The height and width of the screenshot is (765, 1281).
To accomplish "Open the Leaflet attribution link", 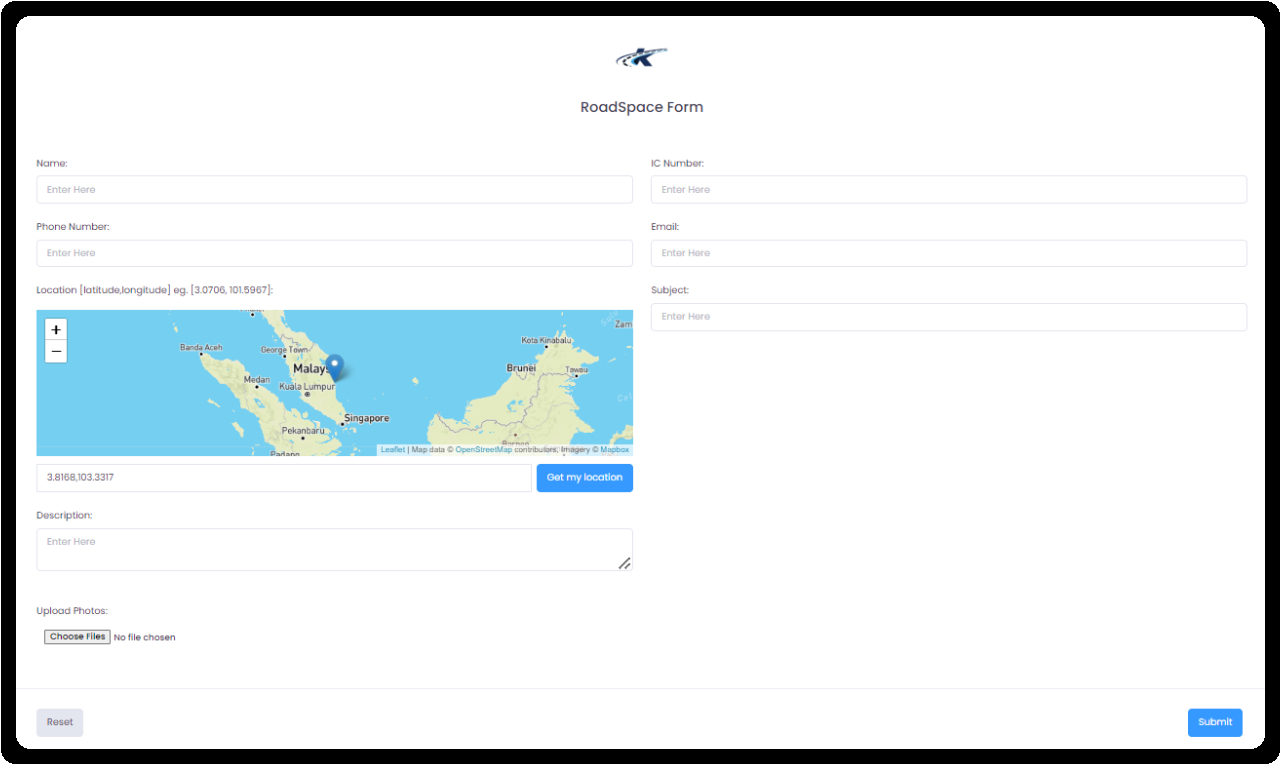I will click(x=392, y=450).
